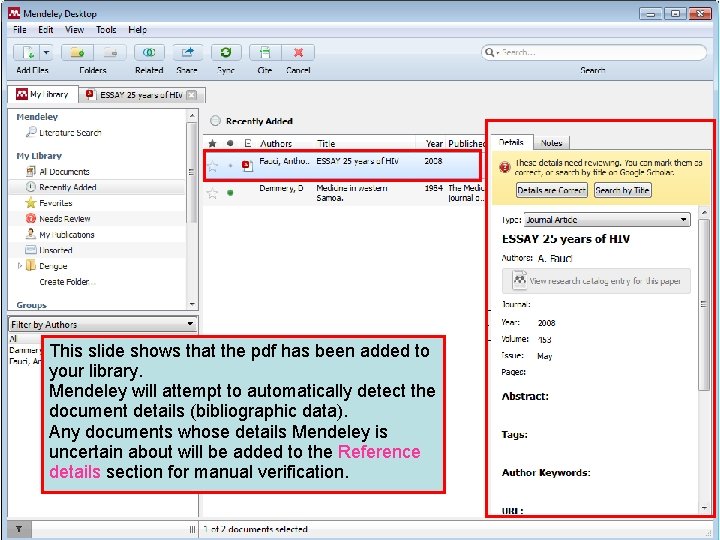Click the Cite toolbar icon
This screenshot has width=720, height=540.
[x=265, y=53]
